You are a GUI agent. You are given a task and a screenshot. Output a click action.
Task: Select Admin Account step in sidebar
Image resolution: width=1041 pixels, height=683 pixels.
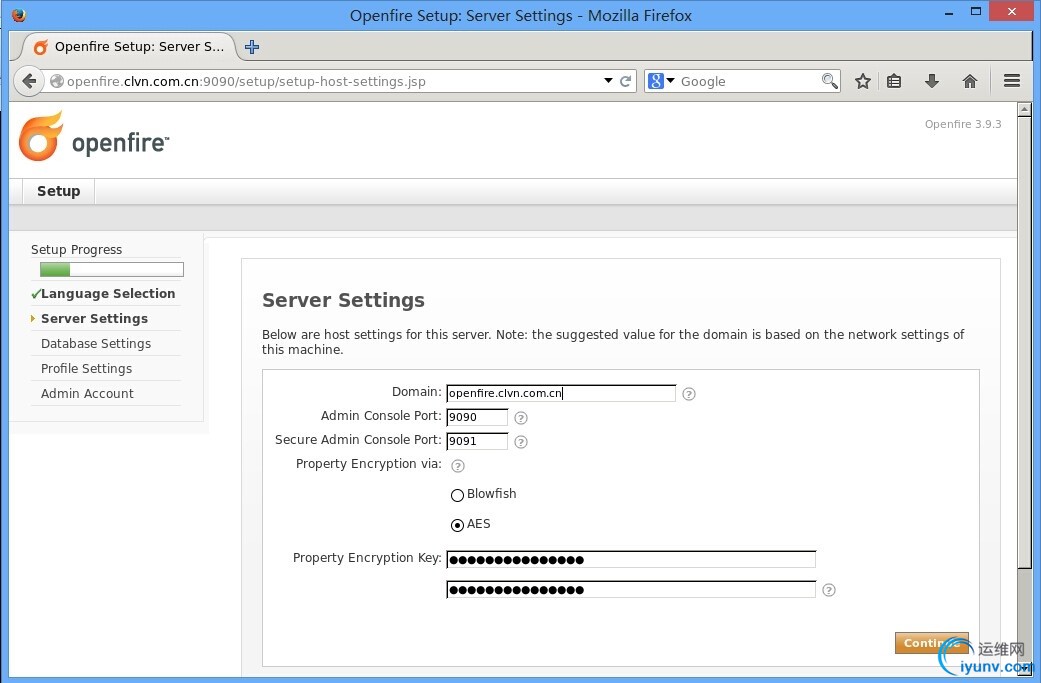click(87, 394)
